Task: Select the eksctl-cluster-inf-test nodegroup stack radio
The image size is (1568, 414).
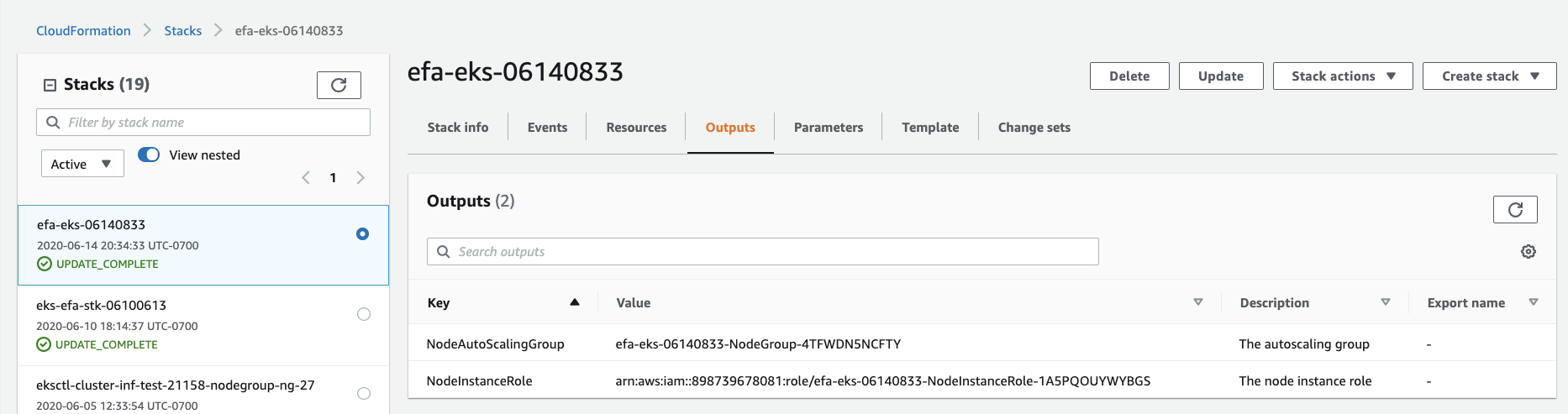Action: tap(364, 393)
